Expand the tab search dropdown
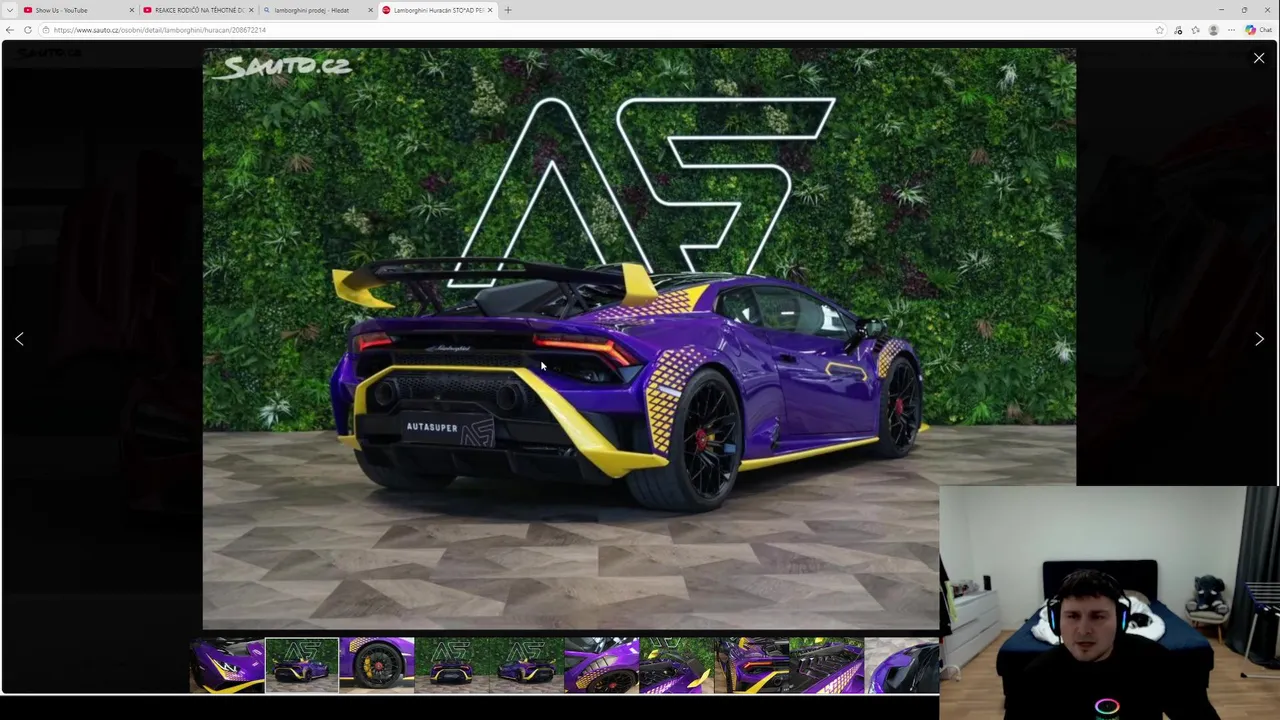Viewport: 1280px width, 720px height. pyautogui.click(x=10, y=10)
